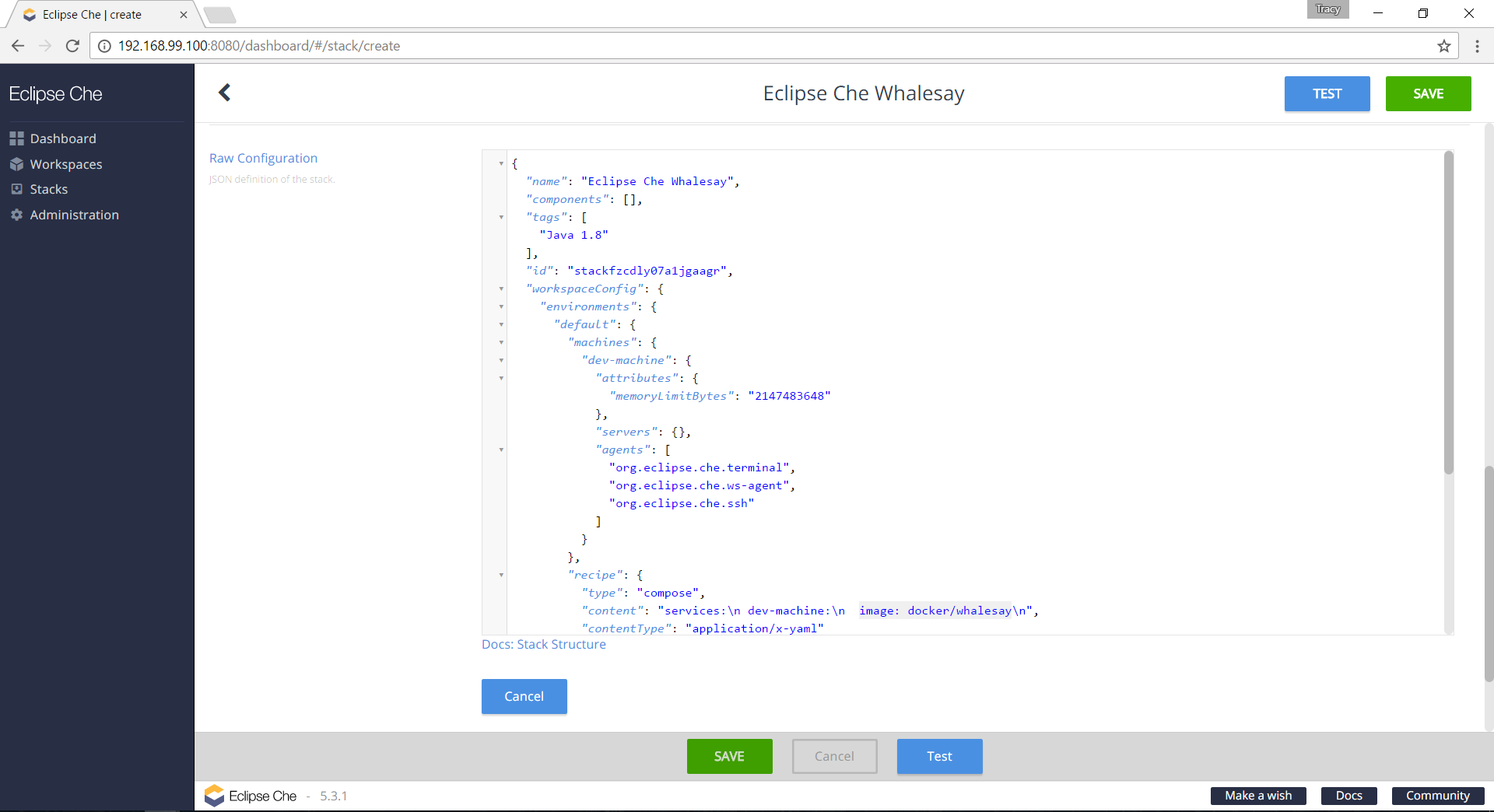Click the Test button in bottom bar

(939, 756)
